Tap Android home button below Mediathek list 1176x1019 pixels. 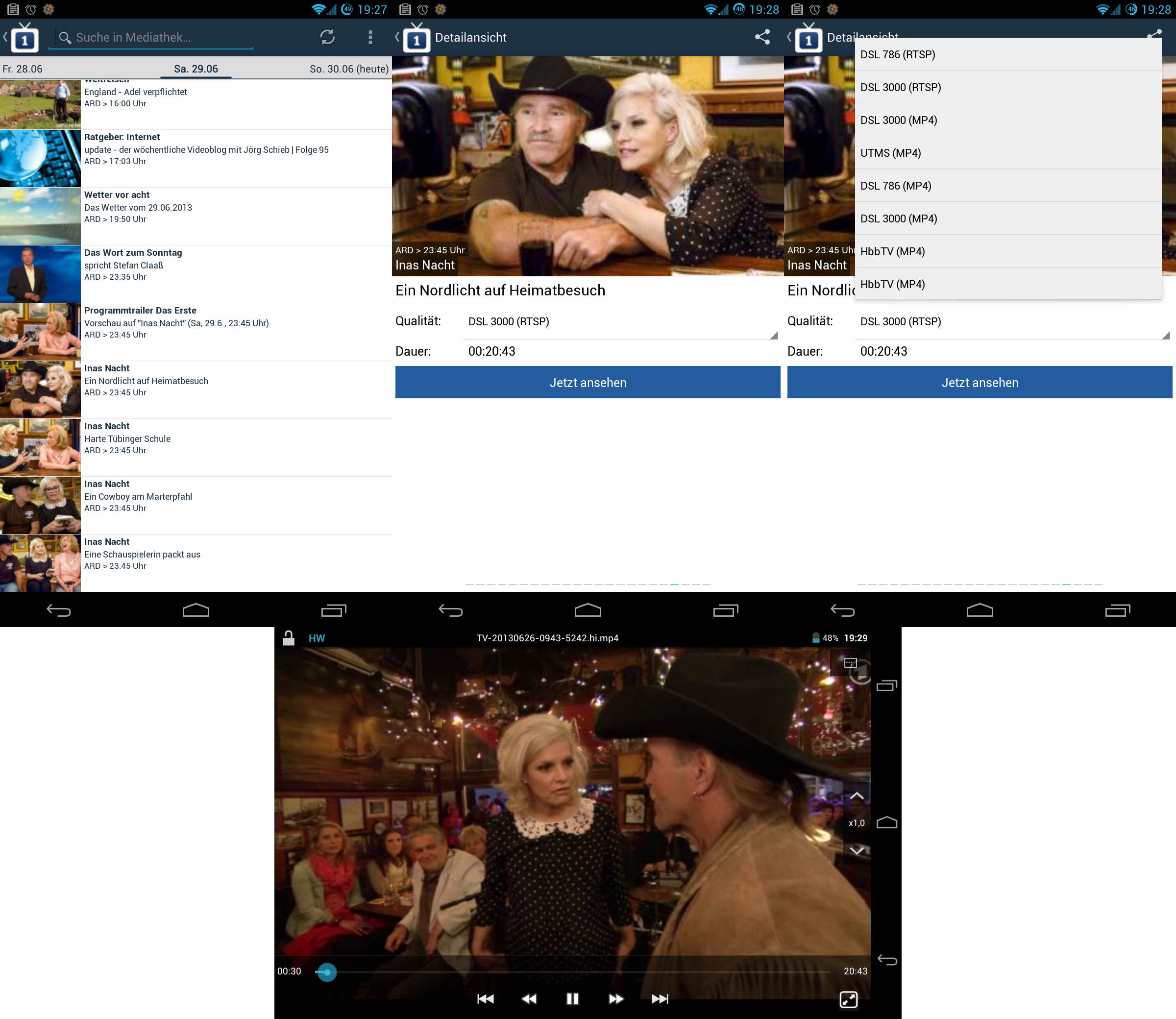[196, 610]
